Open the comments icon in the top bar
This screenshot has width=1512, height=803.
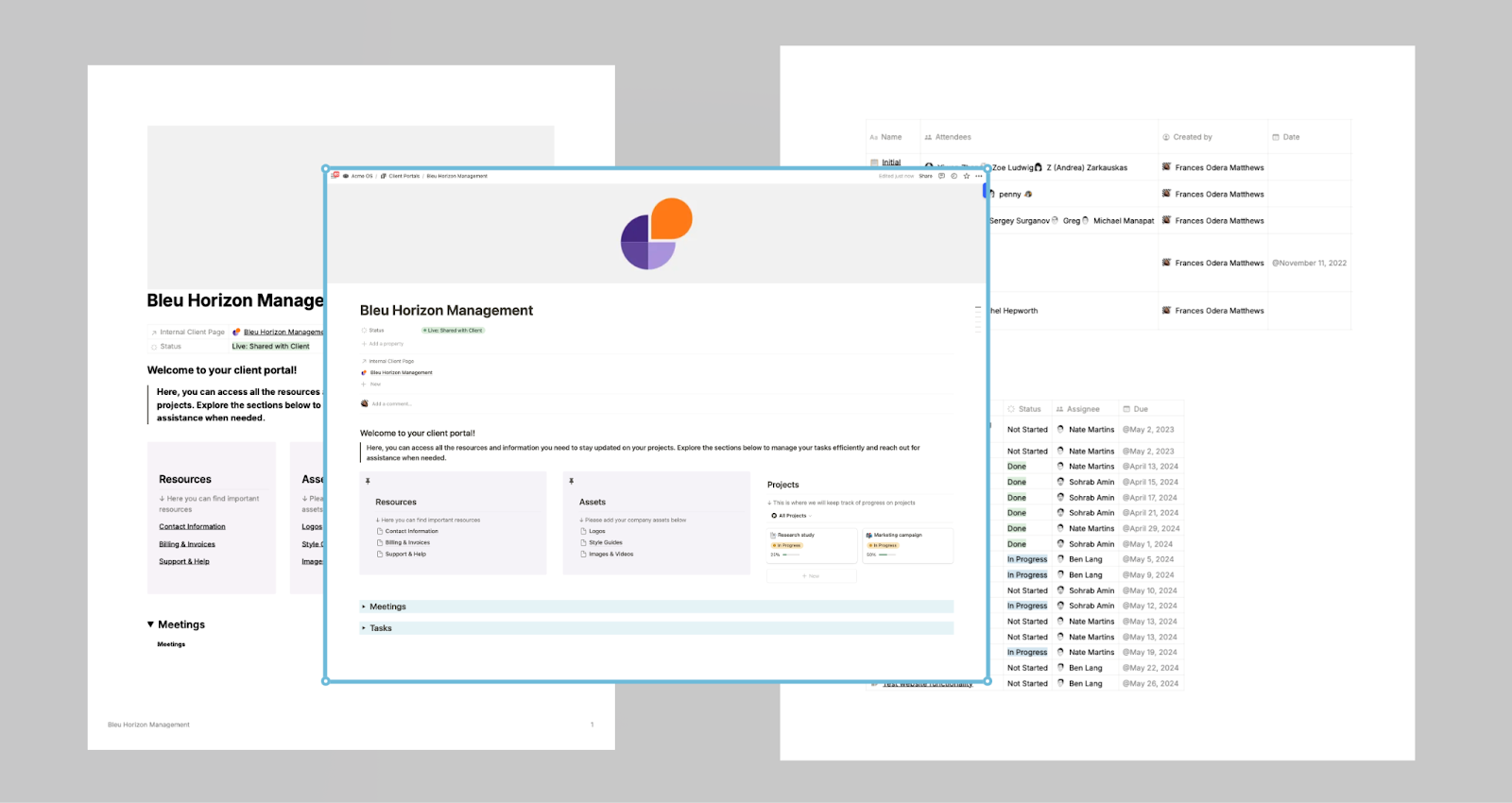click(x=941, y=176)
